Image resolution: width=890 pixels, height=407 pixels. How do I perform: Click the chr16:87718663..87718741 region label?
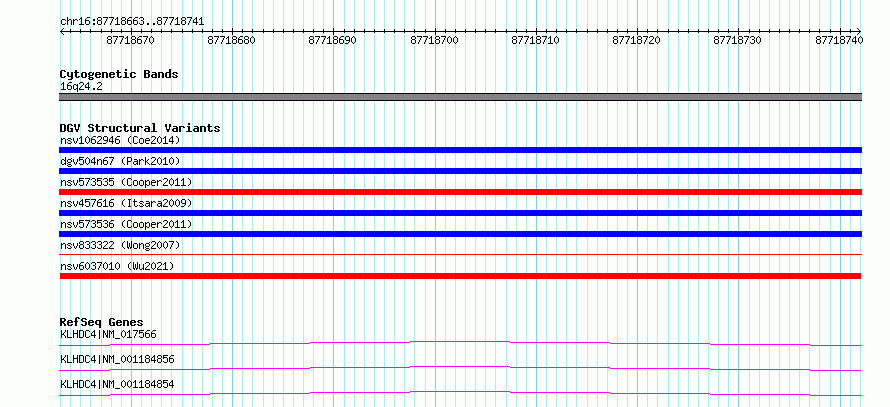click(x=132, y=22)
